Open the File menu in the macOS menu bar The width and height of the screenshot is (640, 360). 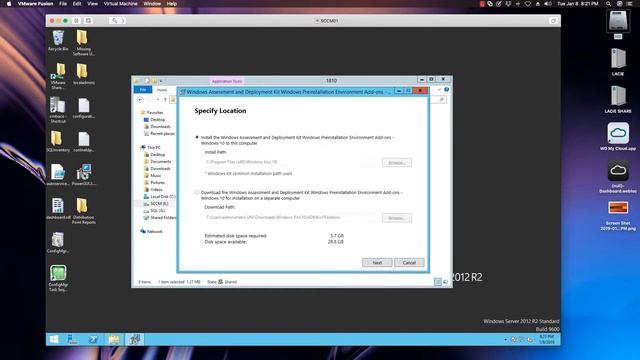(63, 4)
